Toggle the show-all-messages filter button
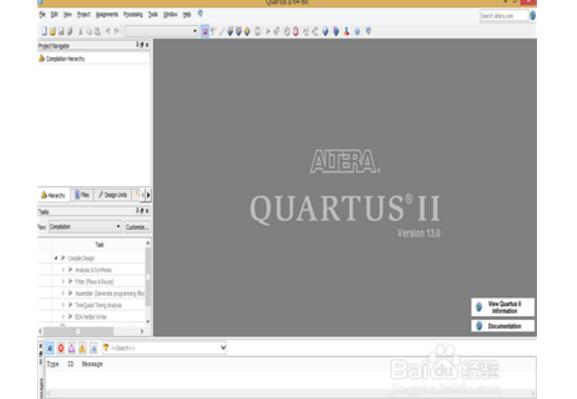Image resolution: width=577 pixels, height=399 pixels. point(50,348)
